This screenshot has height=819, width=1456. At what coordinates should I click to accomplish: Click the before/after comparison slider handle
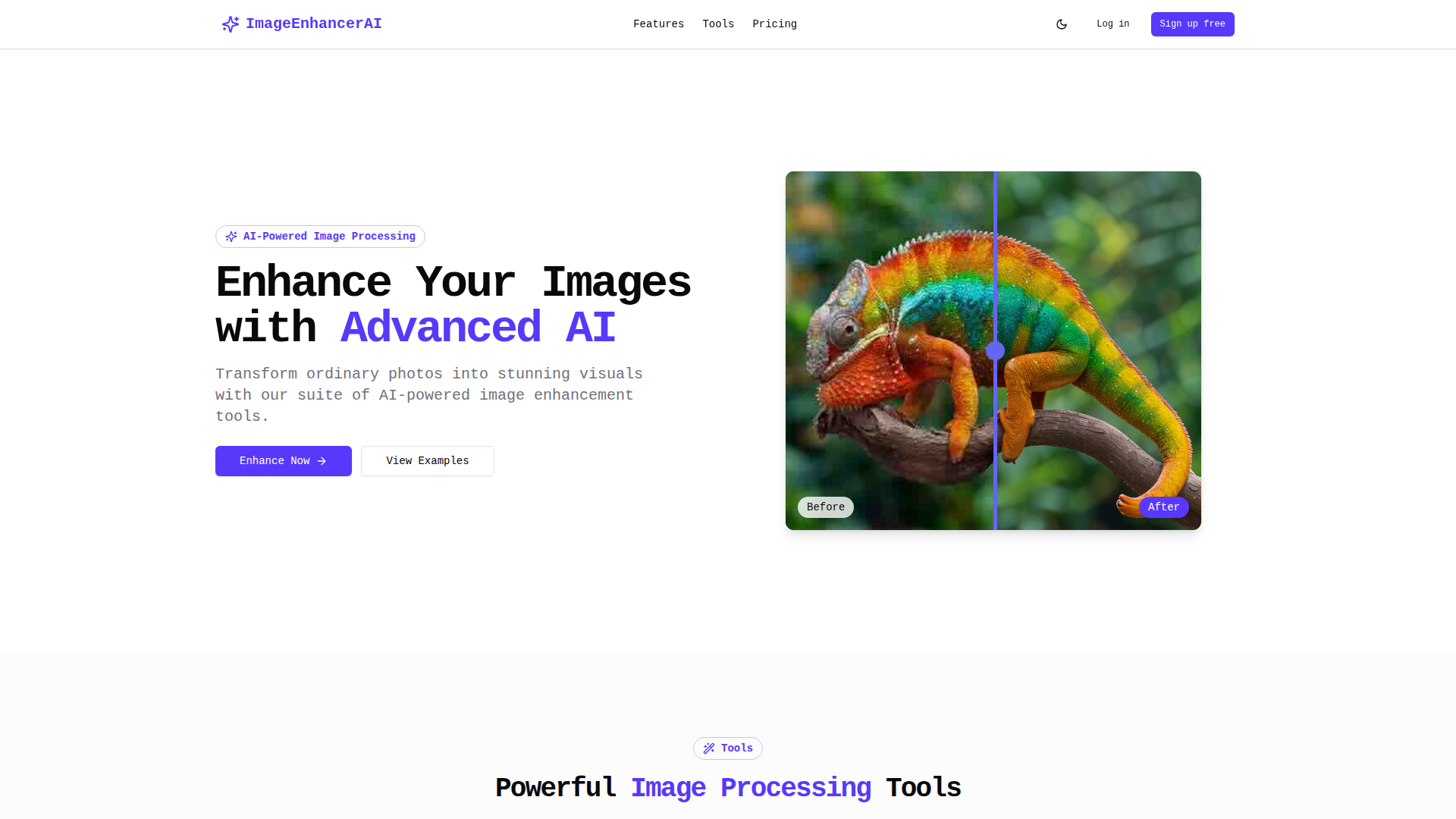coord(995,351)
